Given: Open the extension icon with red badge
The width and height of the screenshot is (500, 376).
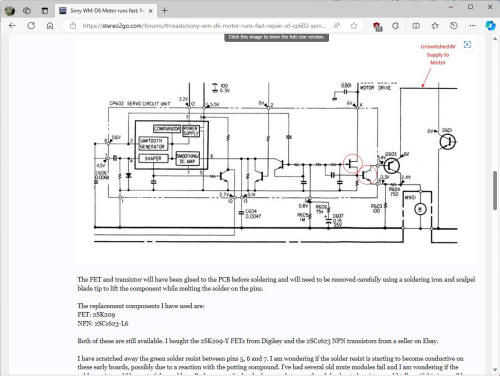Looking at the screenshot, I should (x=377, y=26).
